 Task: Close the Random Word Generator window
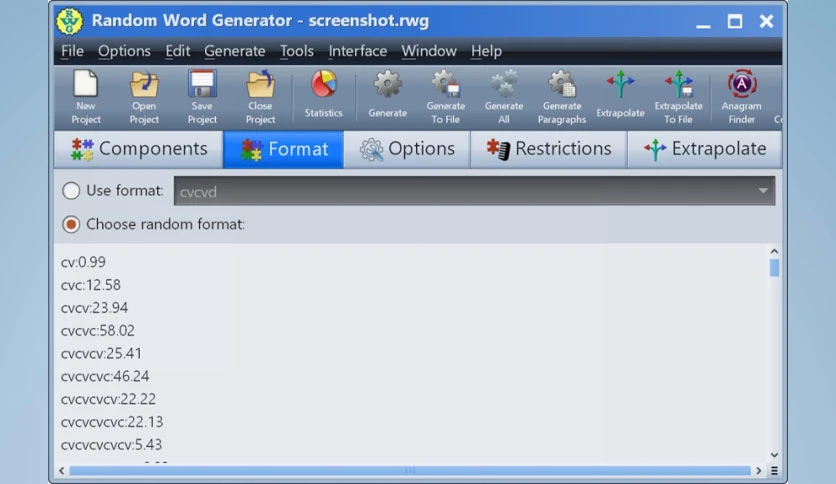pos(766,22)
